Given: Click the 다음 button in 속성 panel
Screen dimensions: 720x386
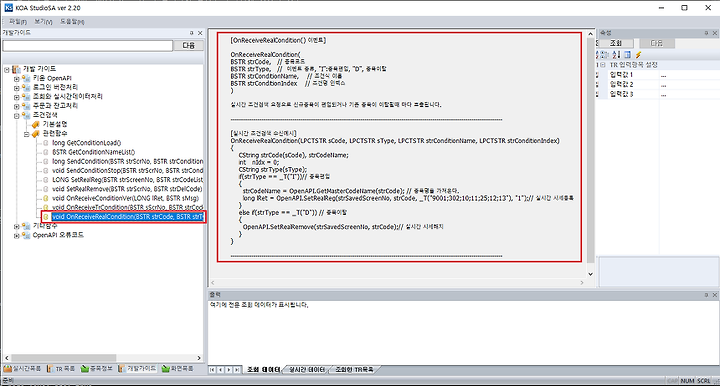Looking at the screenshot, I should [x=657, y=43].
